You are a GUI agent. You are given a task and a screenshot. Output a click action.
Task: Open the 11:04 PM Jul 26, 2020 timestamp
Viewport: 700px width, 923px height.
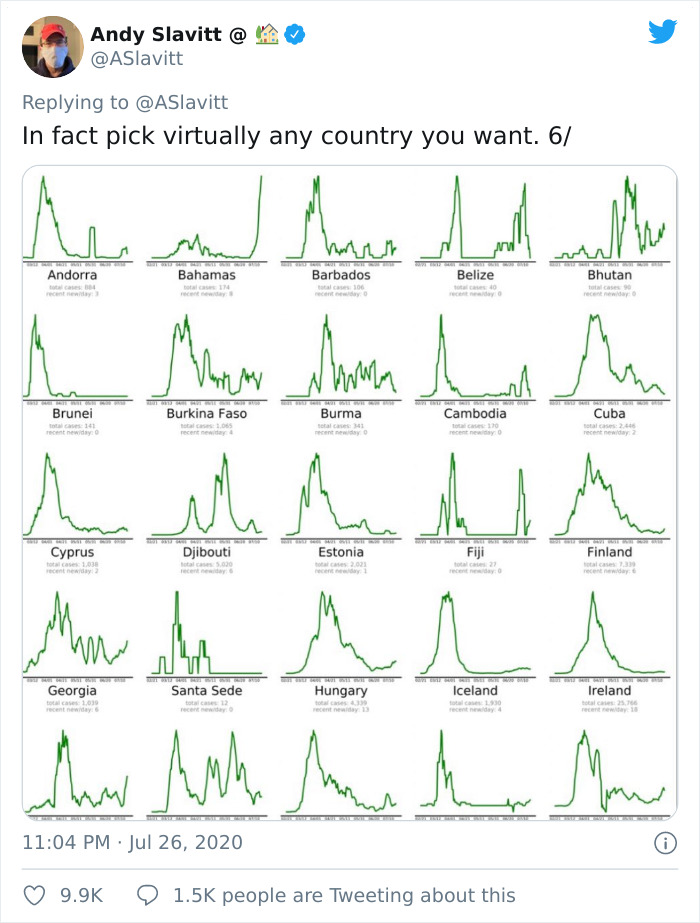coord(133,842)
